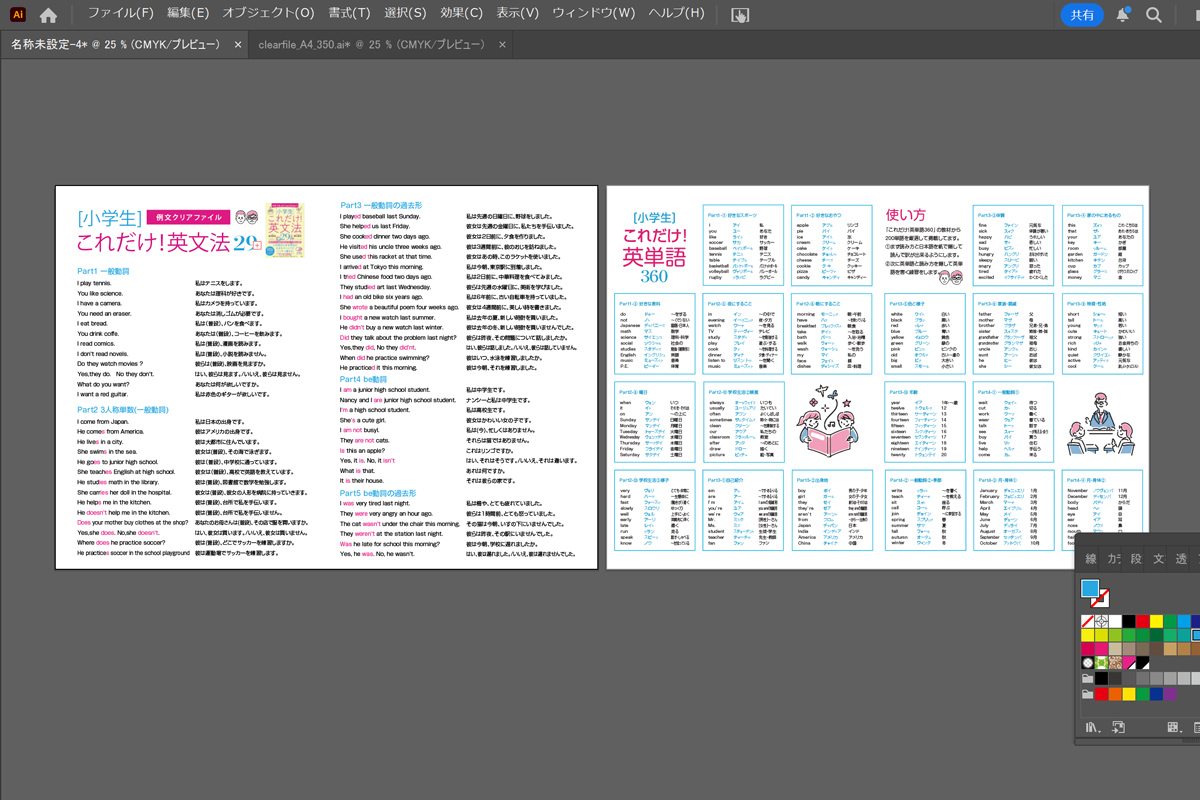Select the bright color group folder
Viewport: 1200px width, 800px height.
pyautogui.click(x=1087, y=693)
